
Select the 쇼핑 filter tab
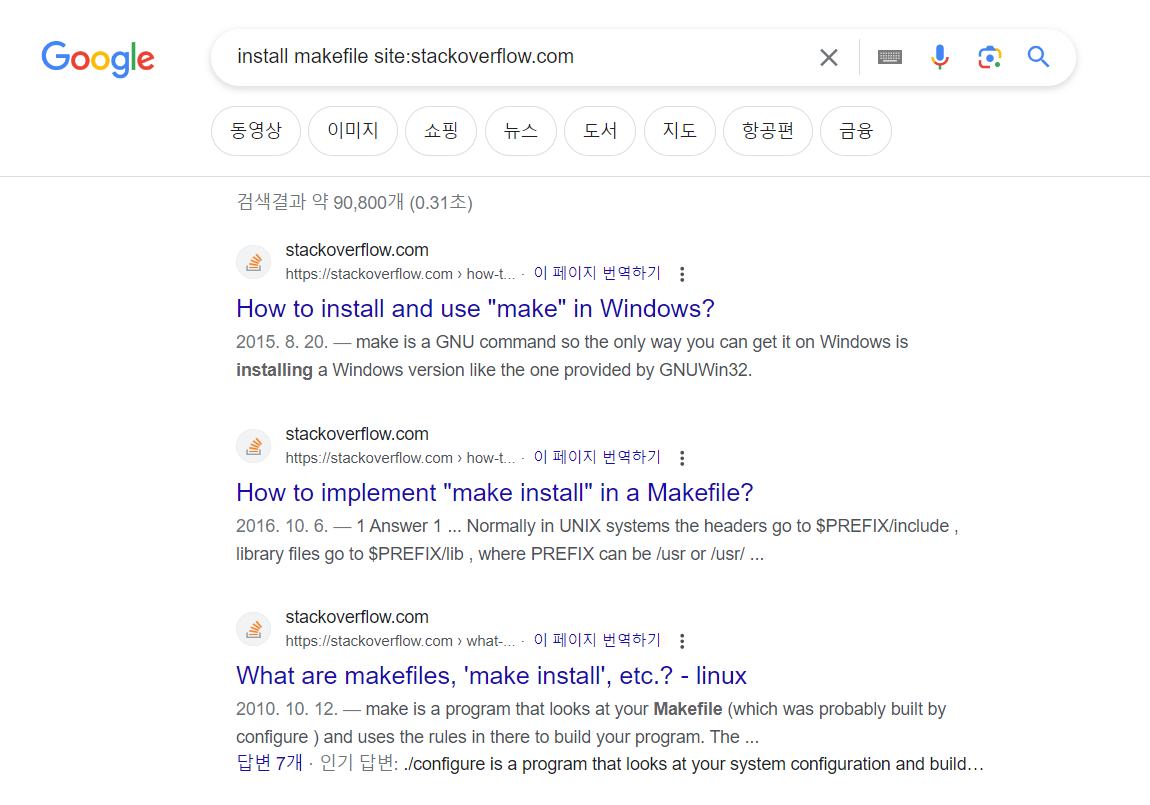(441, 131)
